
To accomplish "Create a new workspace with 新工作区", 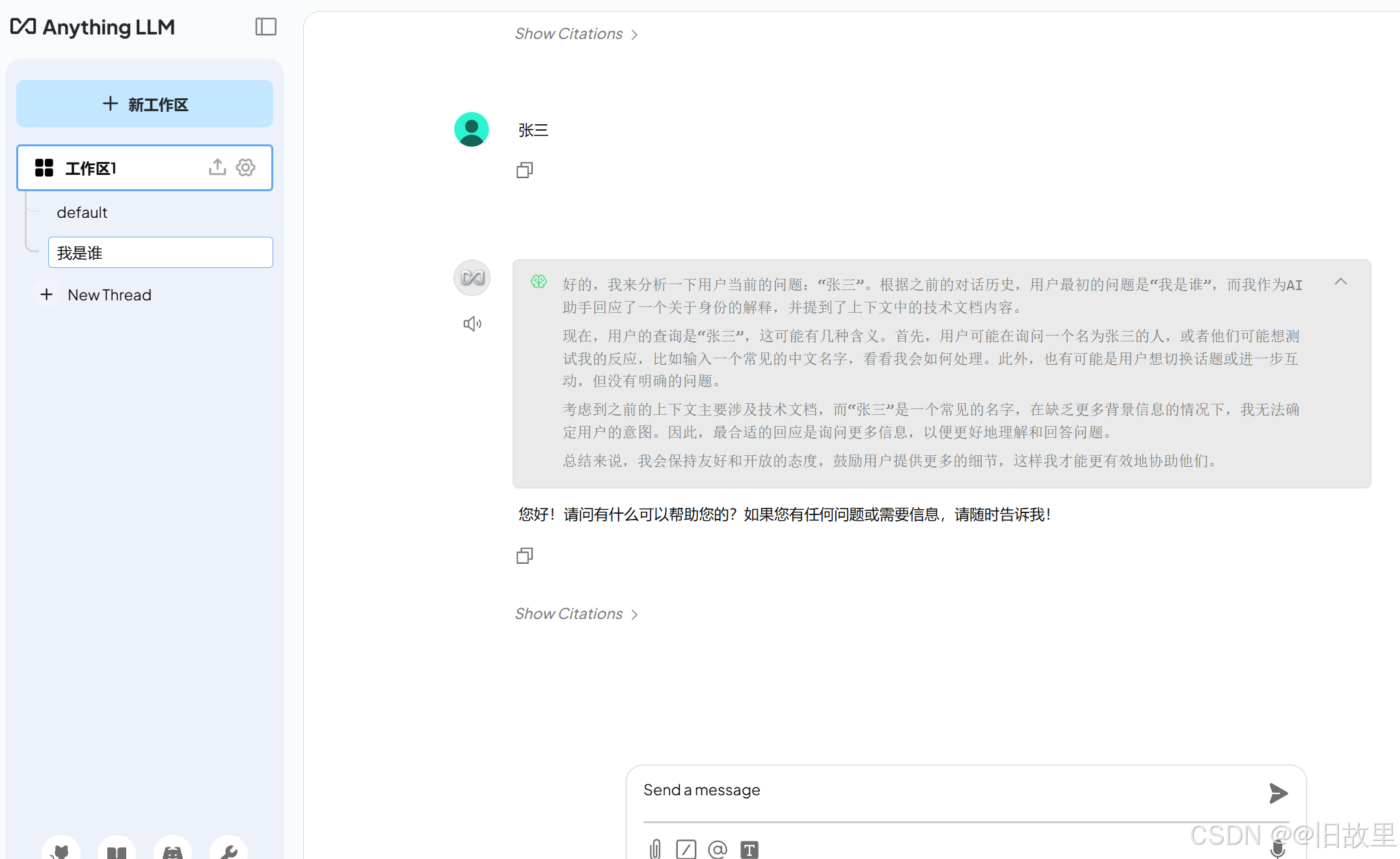I will 144,104.
